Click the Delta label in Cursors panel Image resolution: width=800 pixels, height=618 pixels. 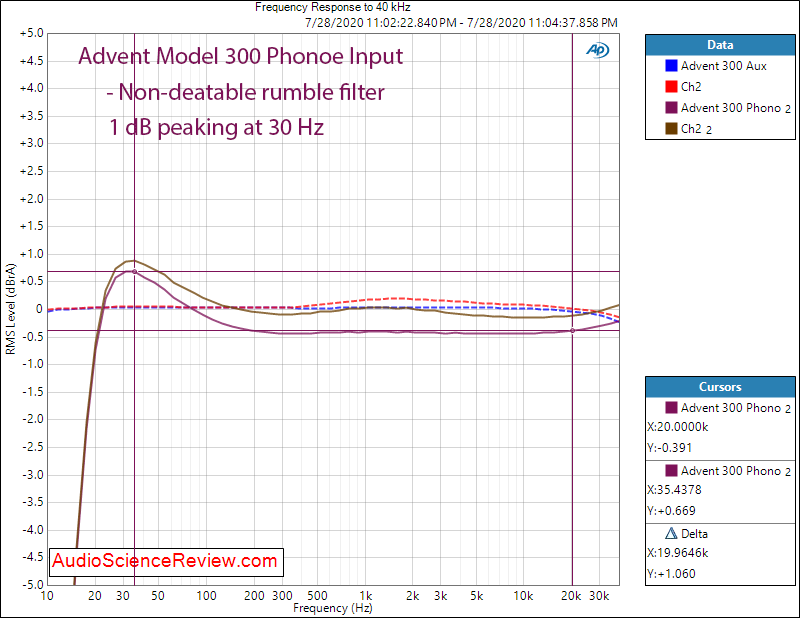694,534
